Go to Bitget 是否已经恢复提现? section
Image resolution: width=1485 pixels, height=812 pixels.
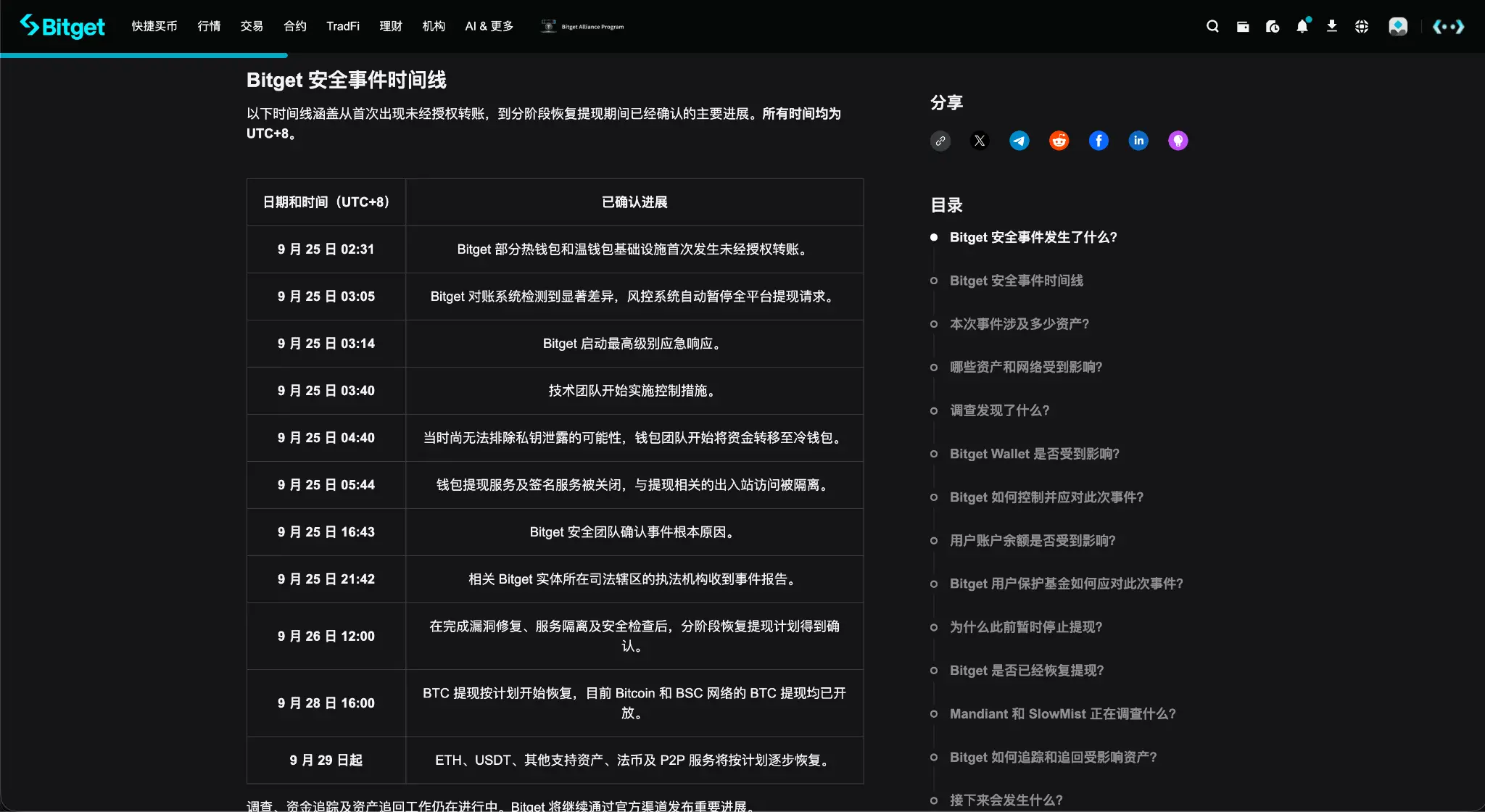[1027, 671]
